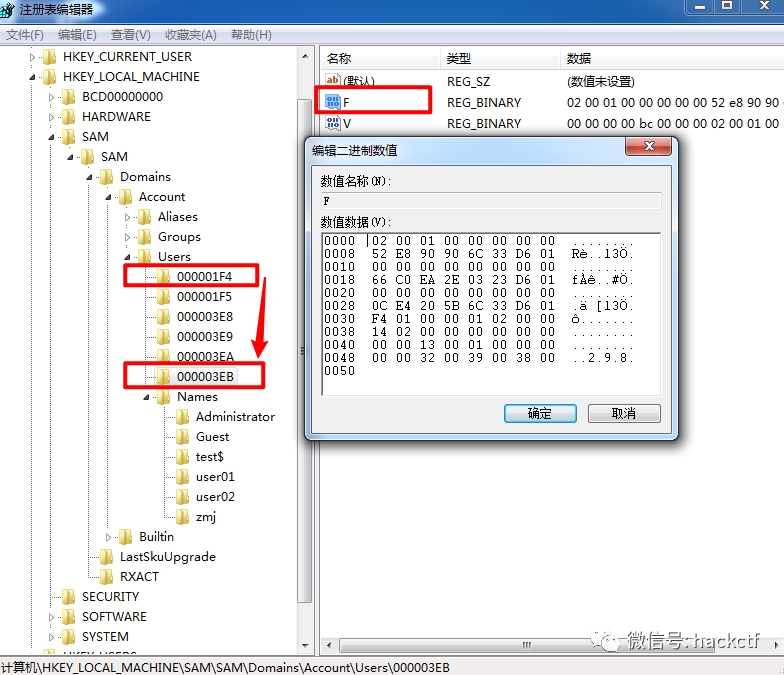Collapse the HKEY_LOCAL_MACHINE node

(32, 77)
